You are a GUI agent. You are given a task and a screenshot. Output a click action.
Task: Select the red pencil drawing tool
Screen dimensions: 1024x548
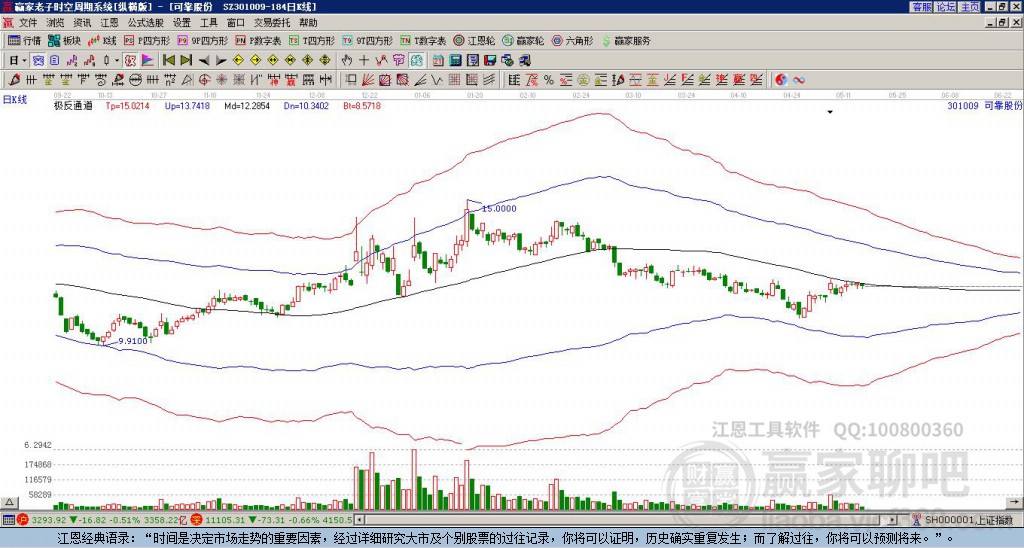14,80
